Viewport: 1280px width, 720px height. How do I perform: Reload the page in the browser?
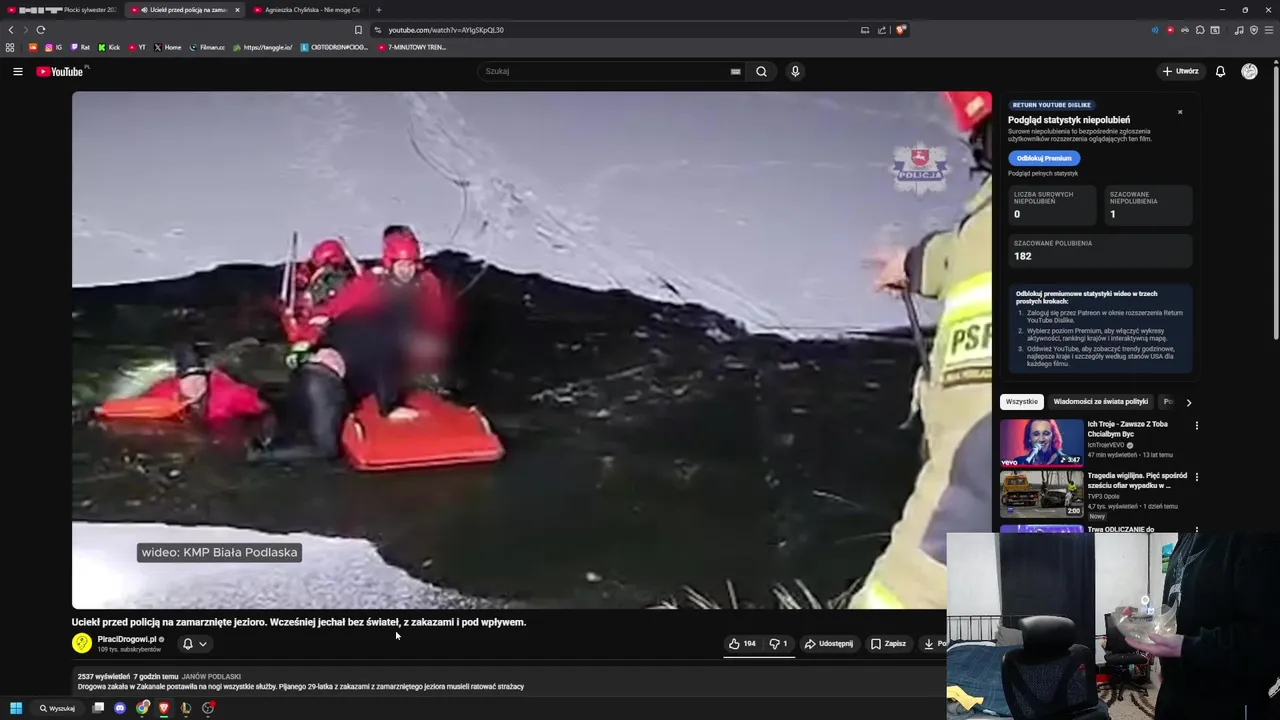41,30
